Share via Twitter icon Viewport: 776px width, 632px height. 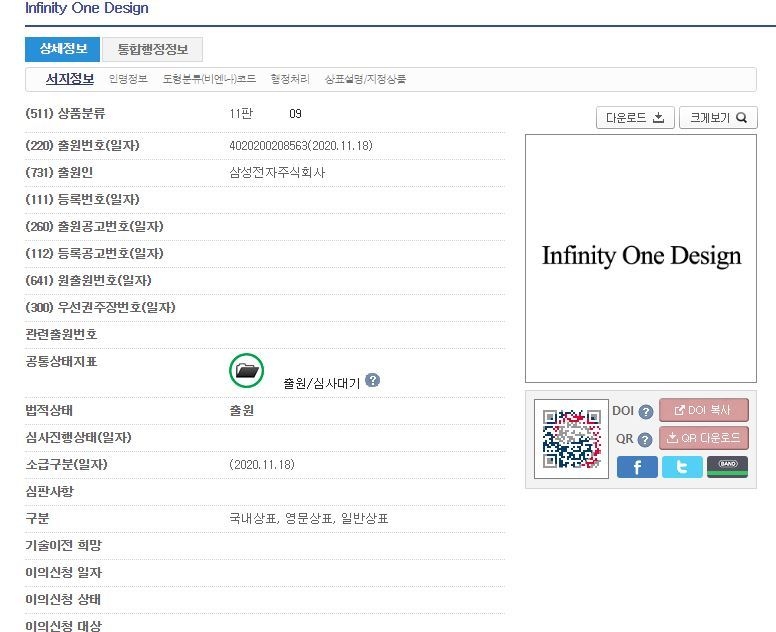point(682,467)
